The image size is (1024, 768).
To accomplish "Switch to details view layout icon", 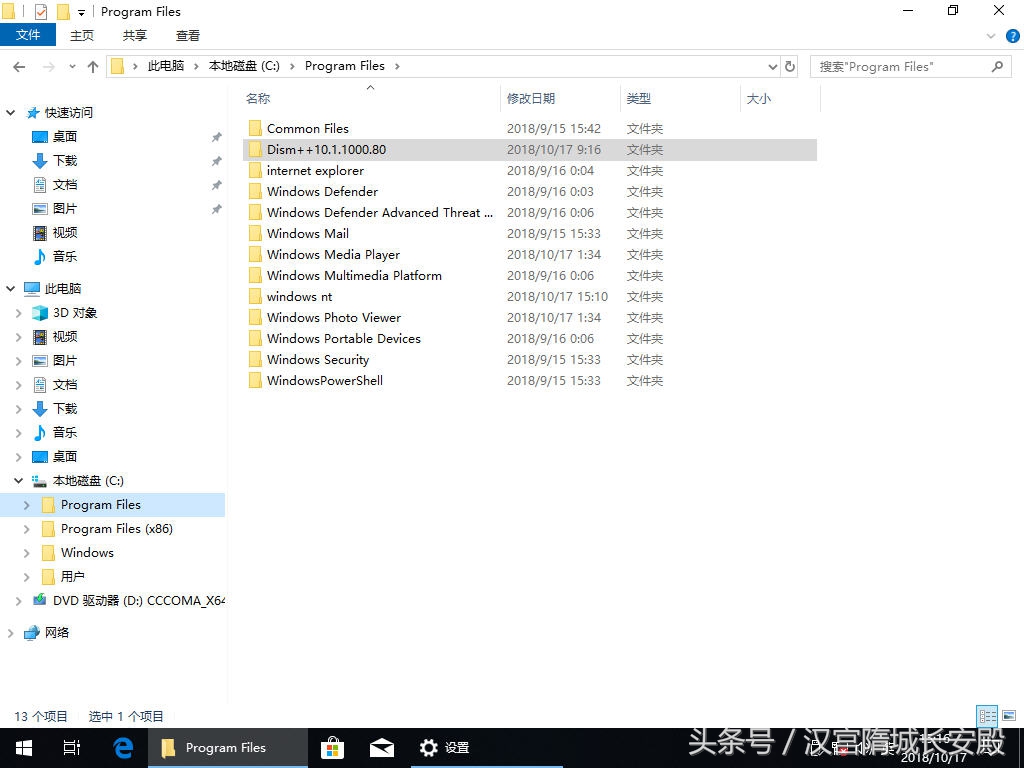I will click(987, 716).
